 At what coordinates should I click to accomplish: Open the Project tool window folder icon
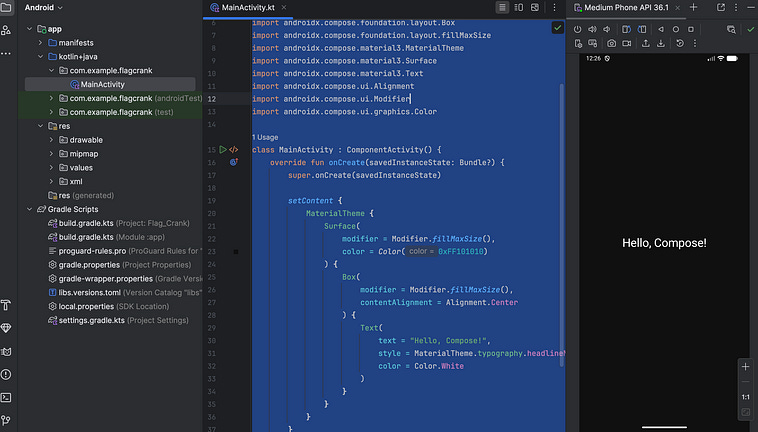(x=6, y=7)
